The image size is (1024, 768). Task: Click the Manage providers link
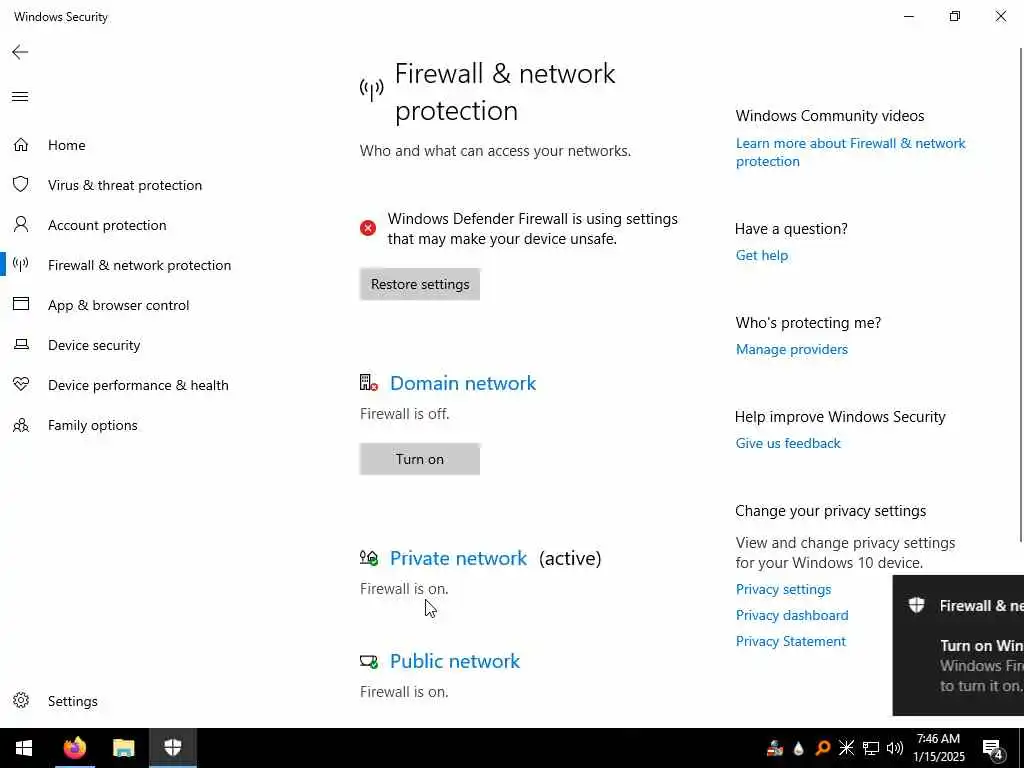tap(791, 349)
